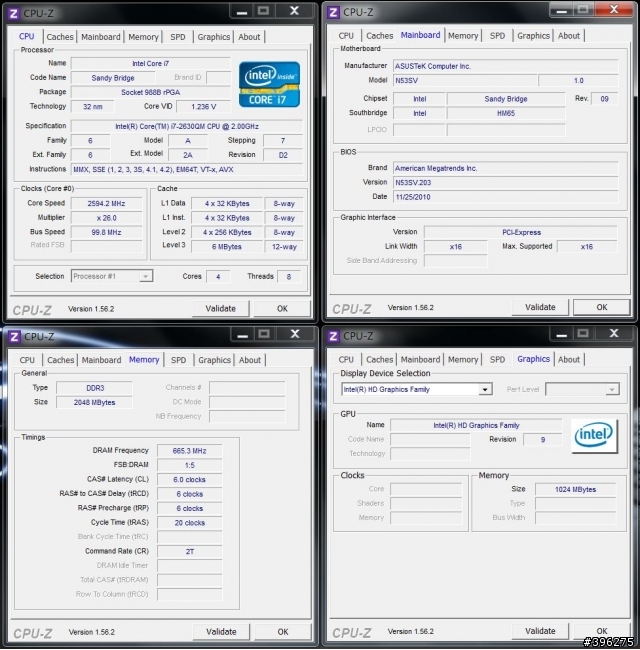This screenshot has height=650, width=640.
Task: Select CPU tab in Mainboard window
Action: click(346, 36)
